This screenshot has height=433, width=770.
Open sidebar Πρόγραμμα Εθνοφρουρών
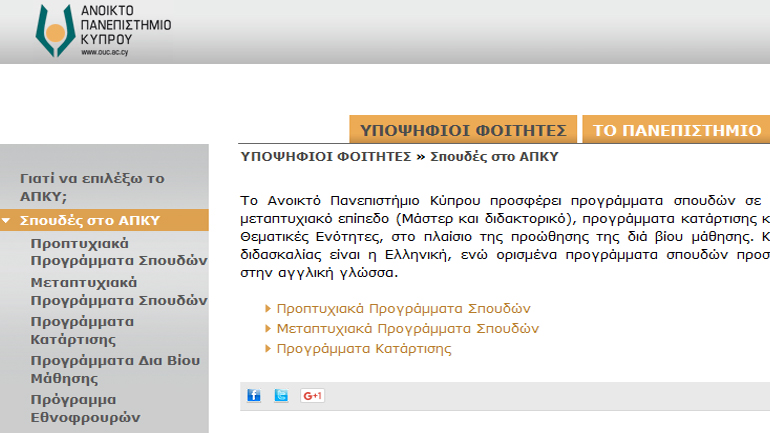click(x=85, y=408)
